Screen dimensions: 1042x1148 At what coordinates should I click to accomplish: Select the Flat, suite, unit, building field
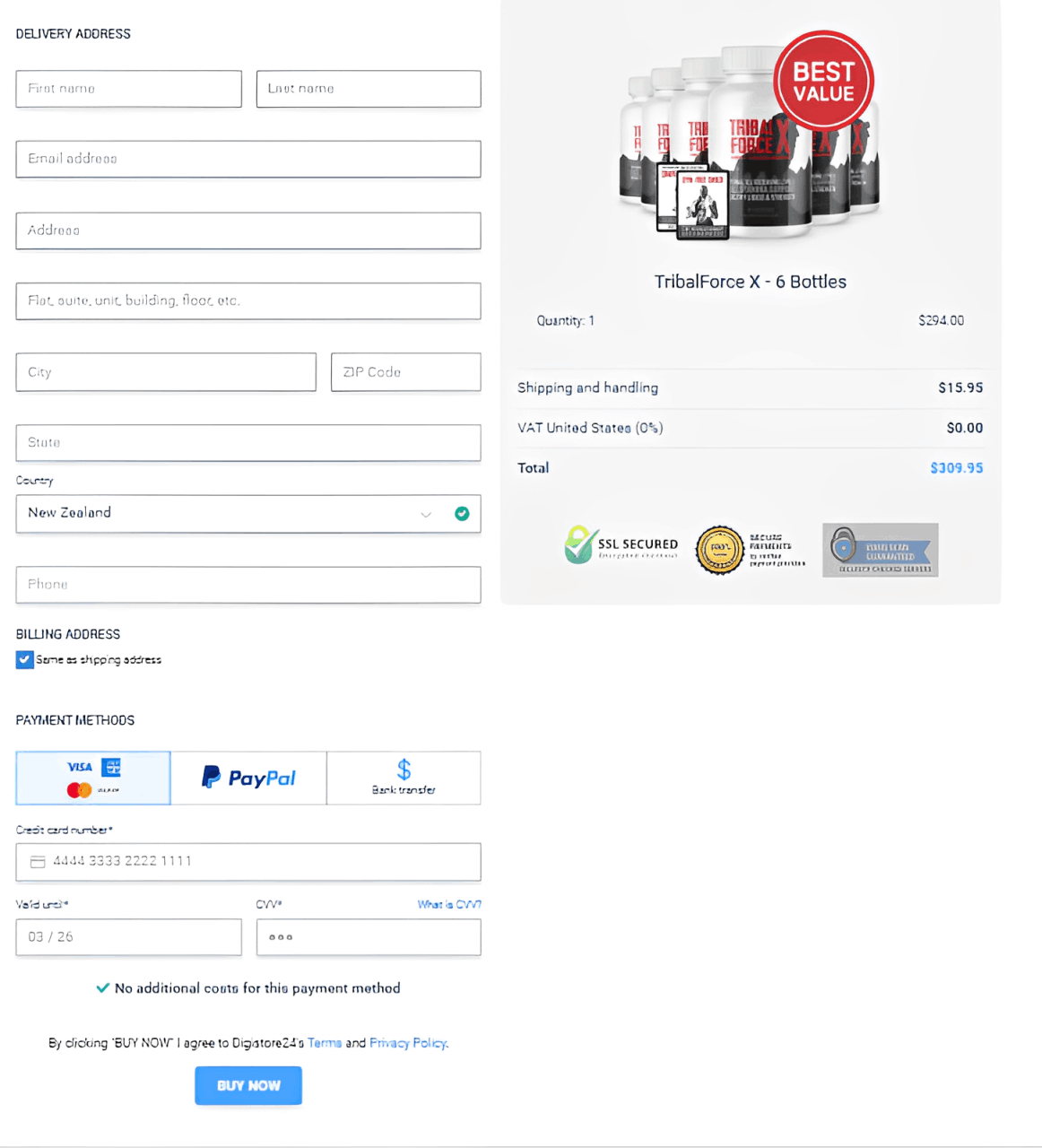pos(248,301)
